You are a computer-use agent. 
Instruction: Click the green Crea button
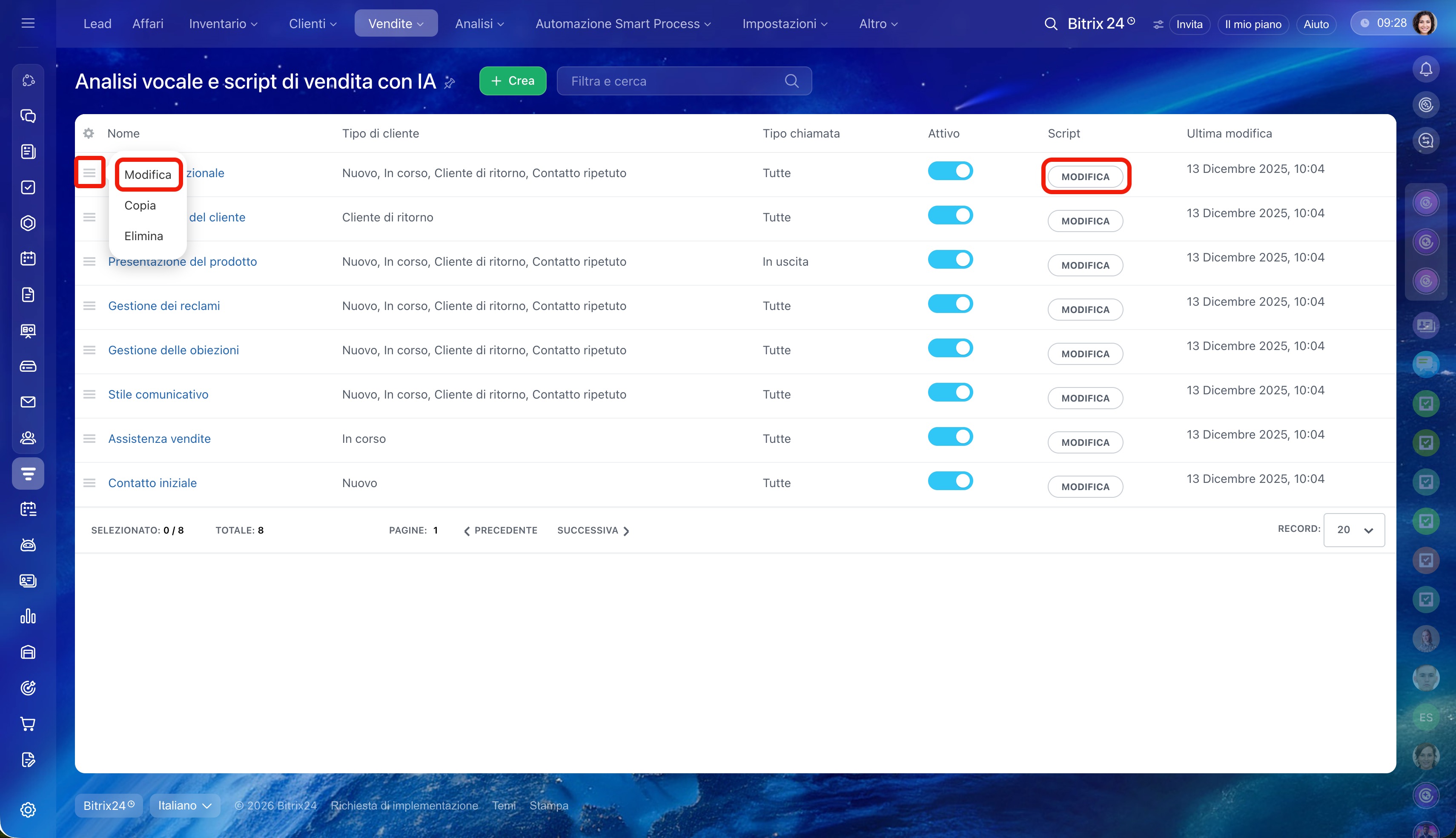[x=513, y=81]
